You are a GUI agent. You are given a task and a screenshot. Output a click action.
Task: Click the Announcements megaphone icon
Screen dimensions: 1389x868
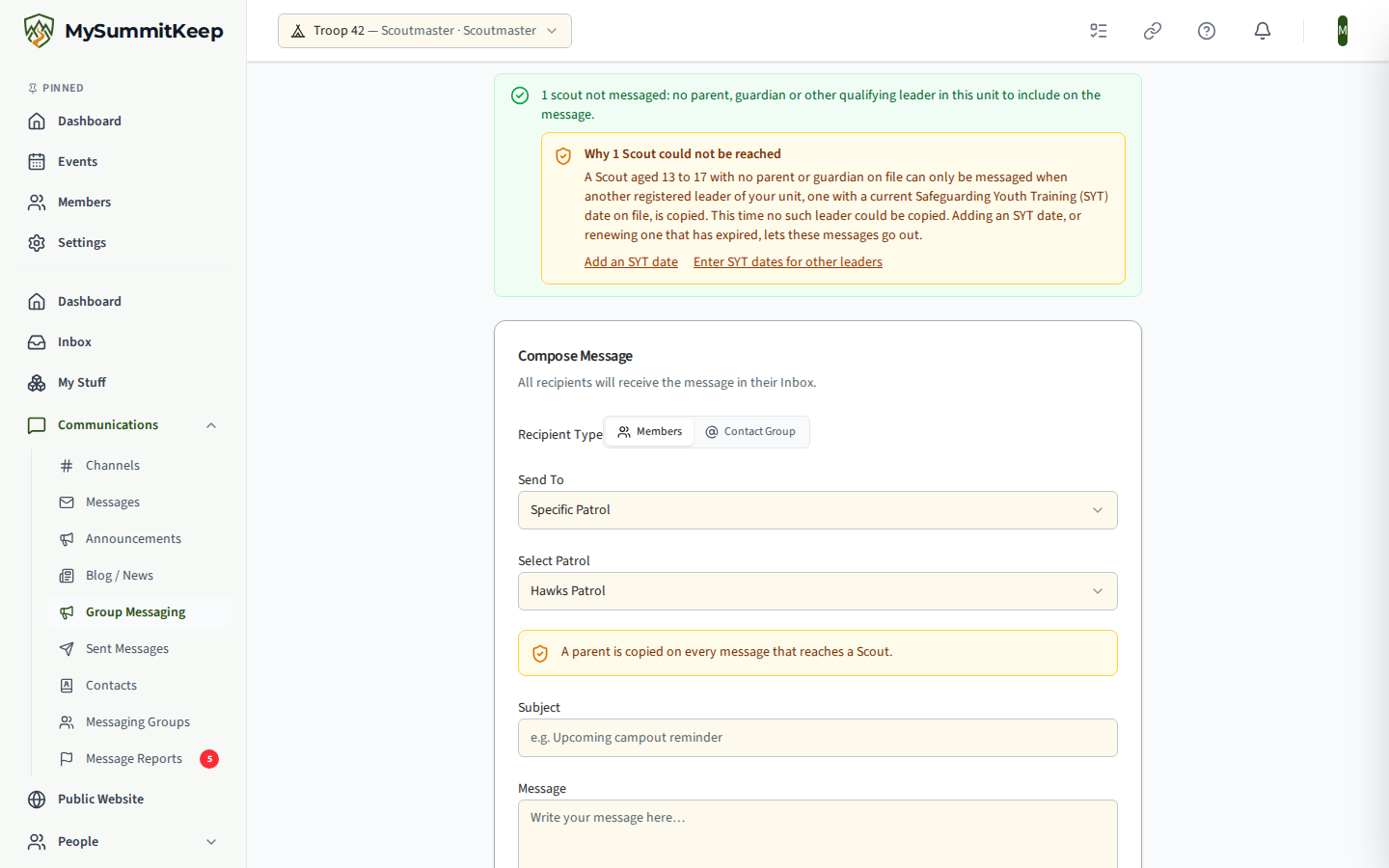click(x=67, y=539)
